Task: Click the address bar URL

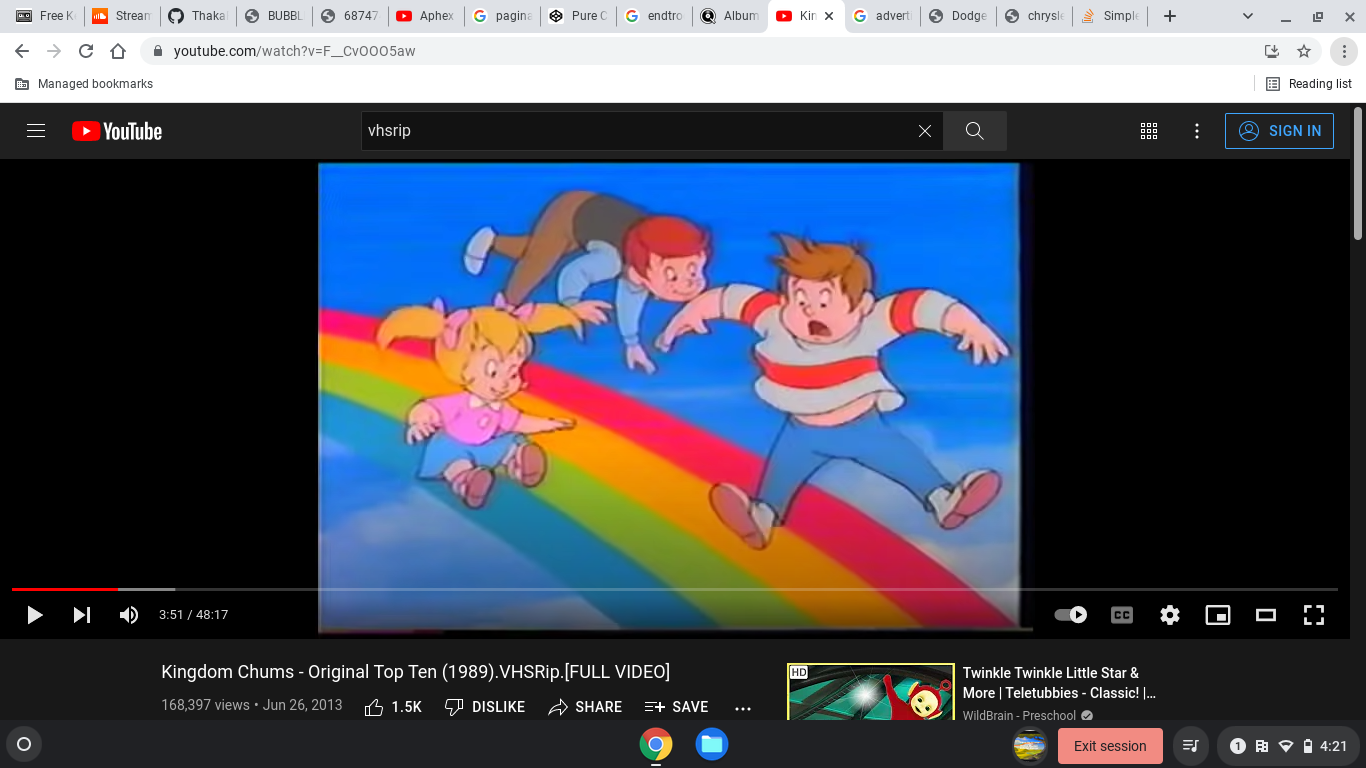Action: 294,51
